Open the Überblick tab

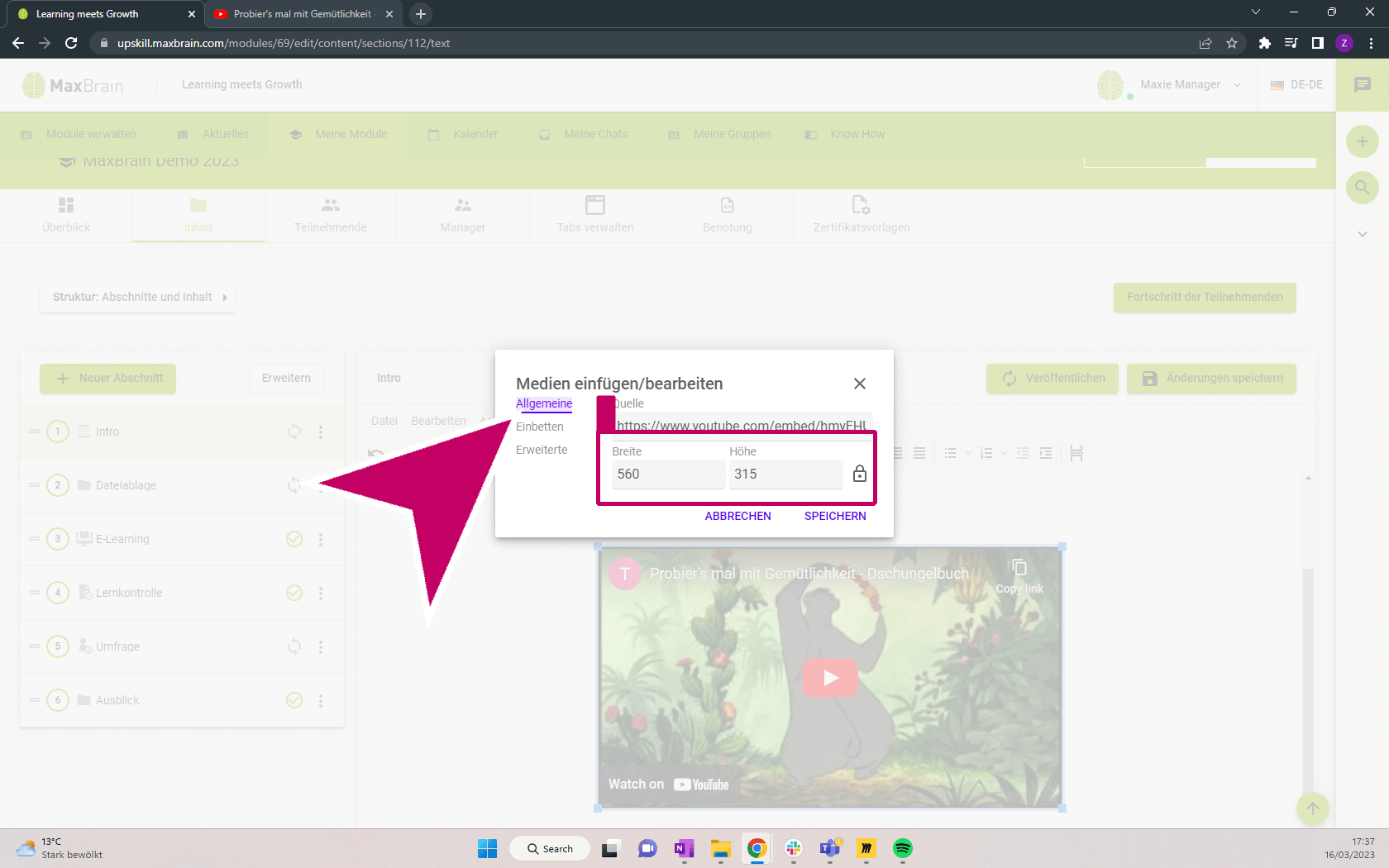(66, 216)
